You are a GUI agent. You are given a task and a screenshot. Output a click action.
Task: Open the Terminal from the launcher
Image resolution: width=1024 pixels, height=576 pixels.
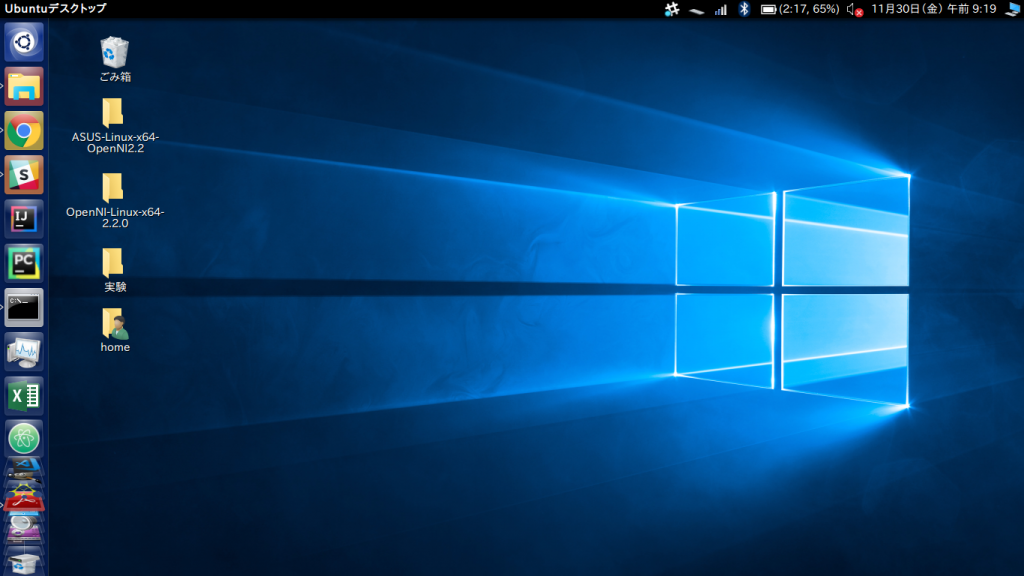(24, 307)
